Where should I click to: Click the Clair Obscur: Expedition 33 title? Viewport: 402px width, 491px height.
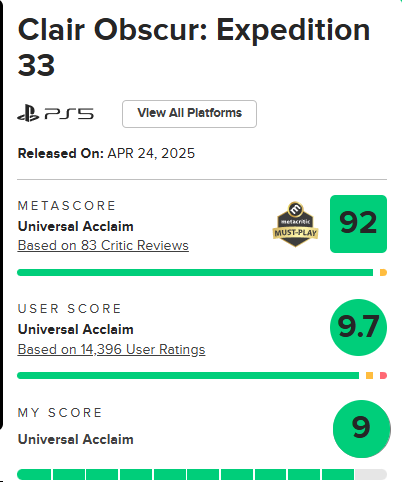coord(194,47)
